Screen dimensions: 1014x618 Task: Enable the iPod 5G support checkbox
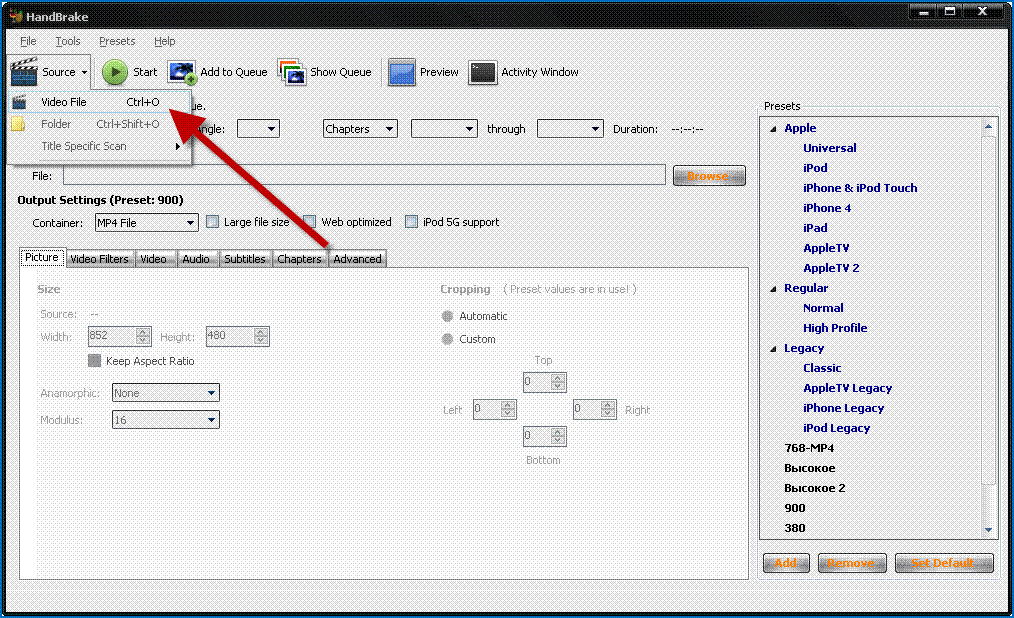pos(411,222)
